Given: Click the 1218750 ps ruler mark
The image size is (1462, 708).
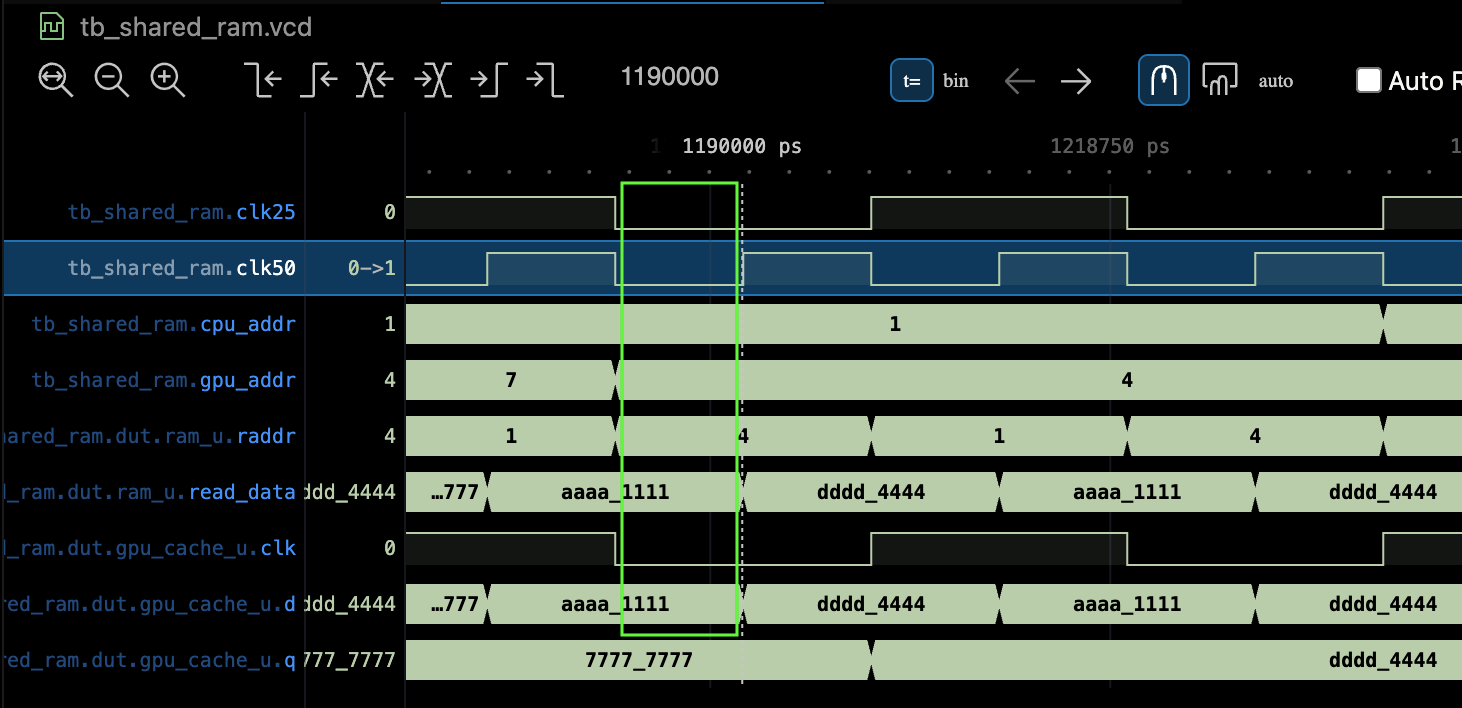Looking at the screenshot, I should pos(1109,147).
